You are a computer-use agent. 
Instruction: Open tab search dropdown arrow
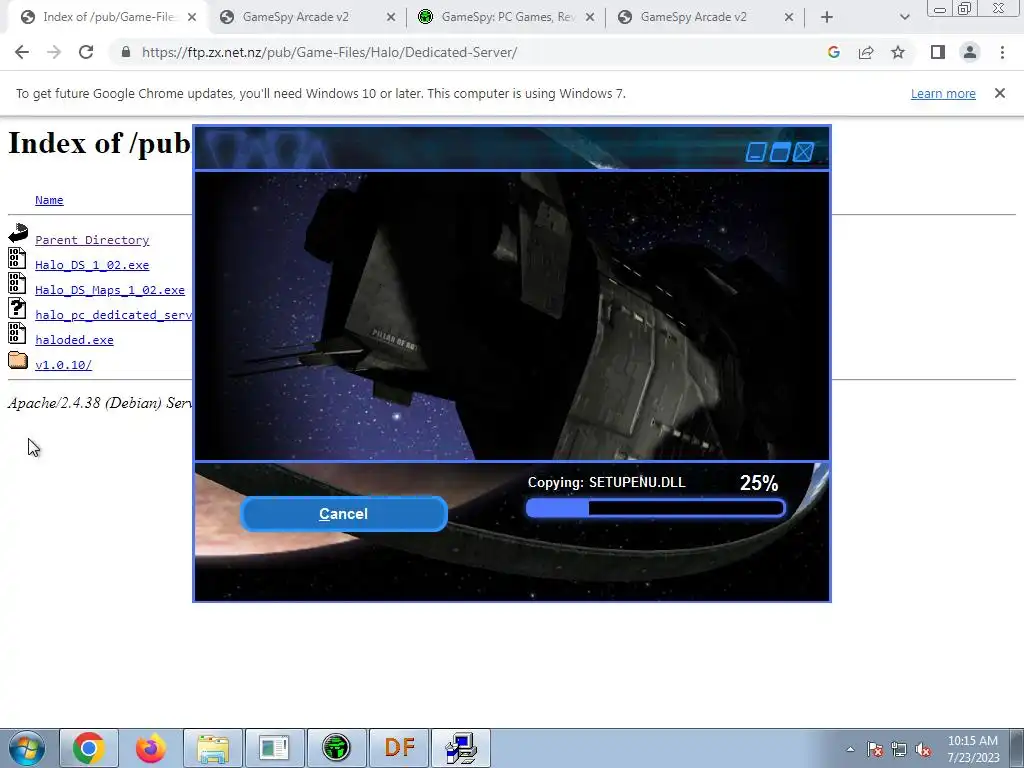click(x=904, y=17)
